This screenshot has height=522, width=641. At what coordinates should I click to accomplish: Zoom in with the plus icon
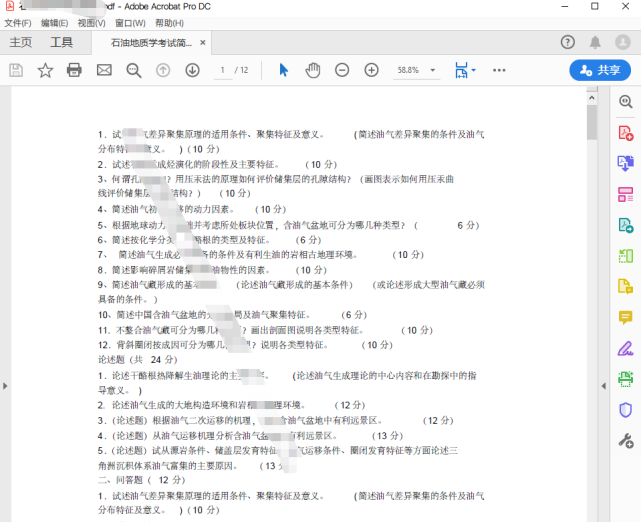[x=371, y=70]
